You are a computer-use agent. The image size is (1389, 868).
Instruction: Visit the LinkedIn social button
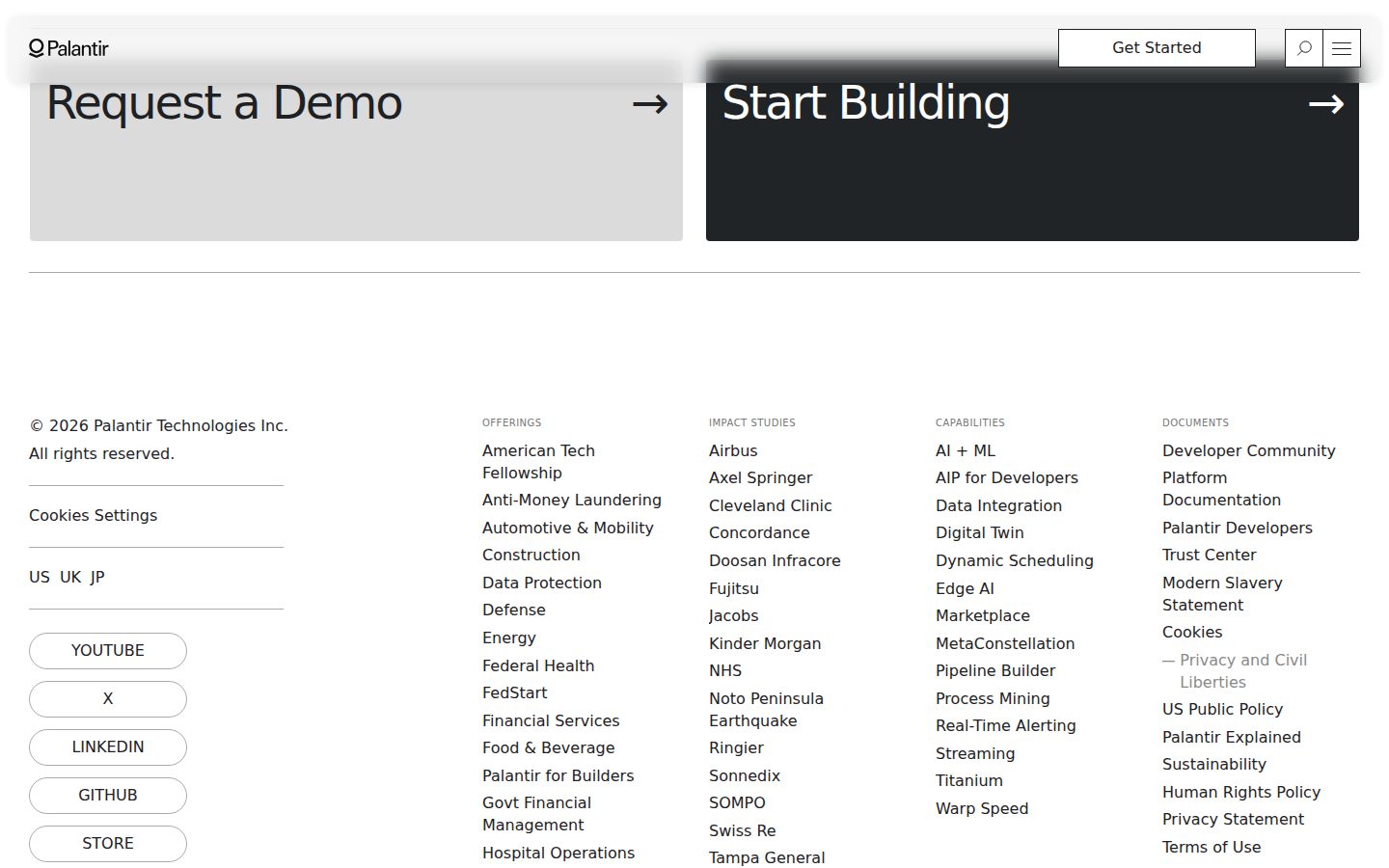[108, 747]
